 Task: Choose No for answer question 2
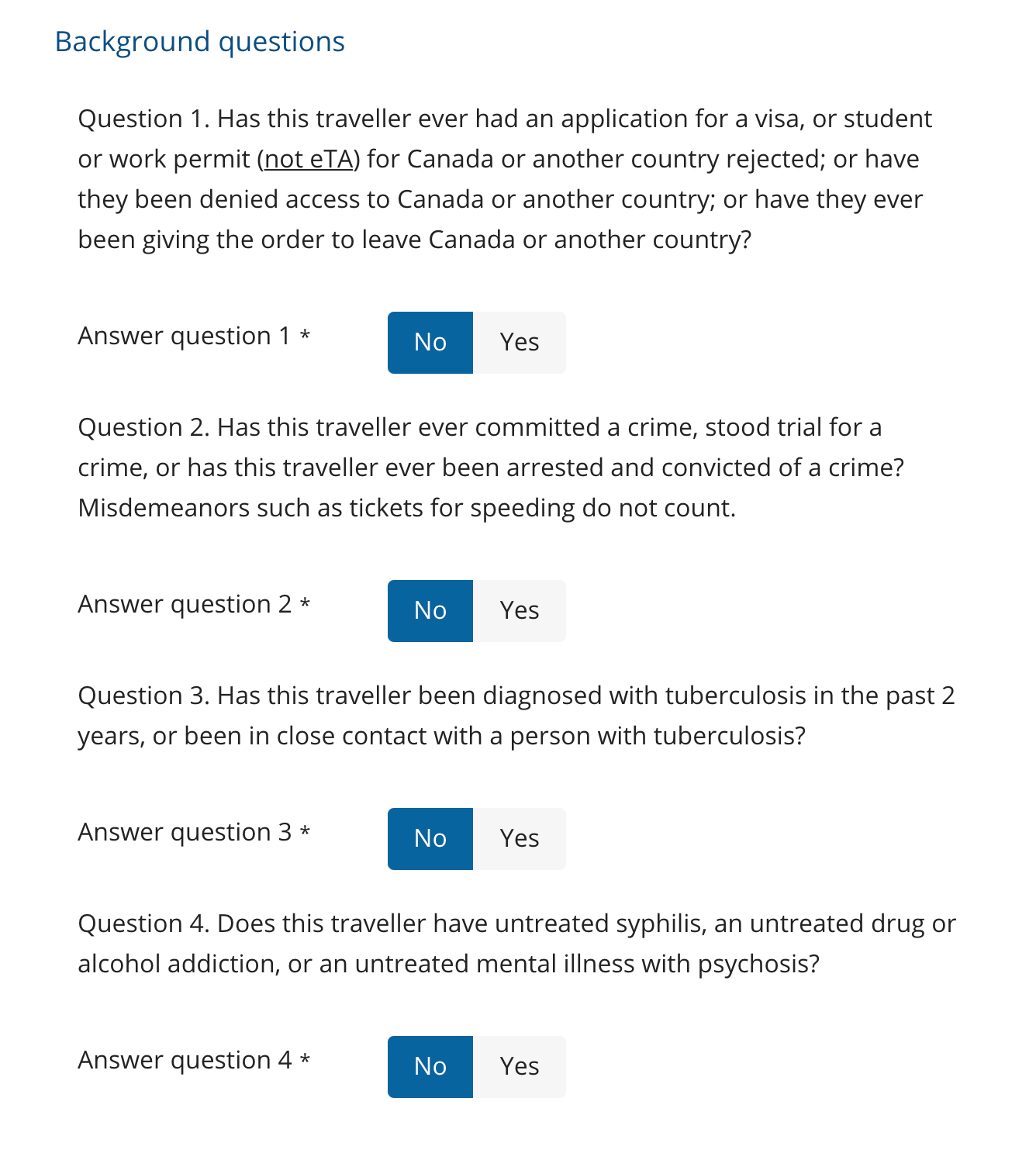point(430,611)
